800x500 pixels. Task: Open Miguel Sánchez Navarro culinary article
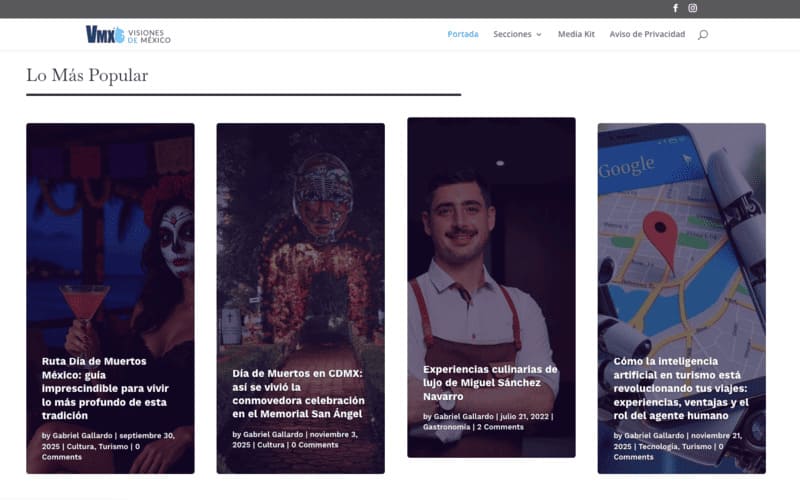tap(490, 382)
